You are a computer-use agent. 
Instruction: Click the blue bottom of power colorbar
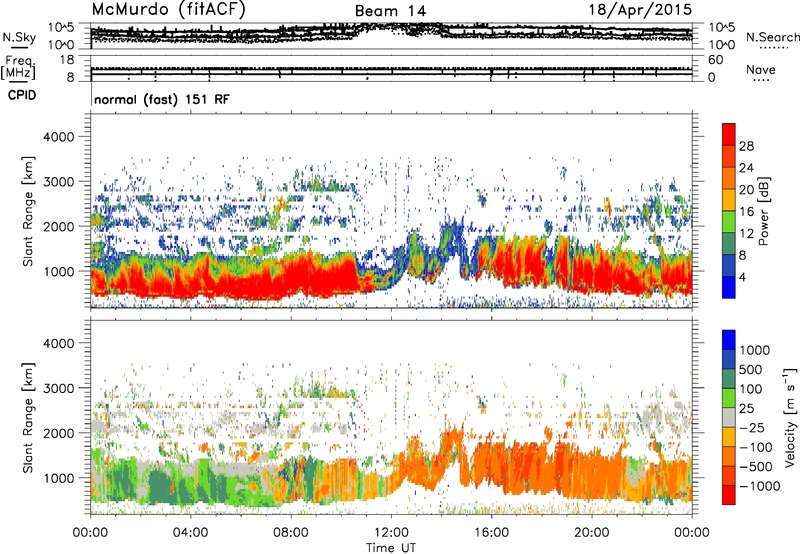tap(729, 288)
